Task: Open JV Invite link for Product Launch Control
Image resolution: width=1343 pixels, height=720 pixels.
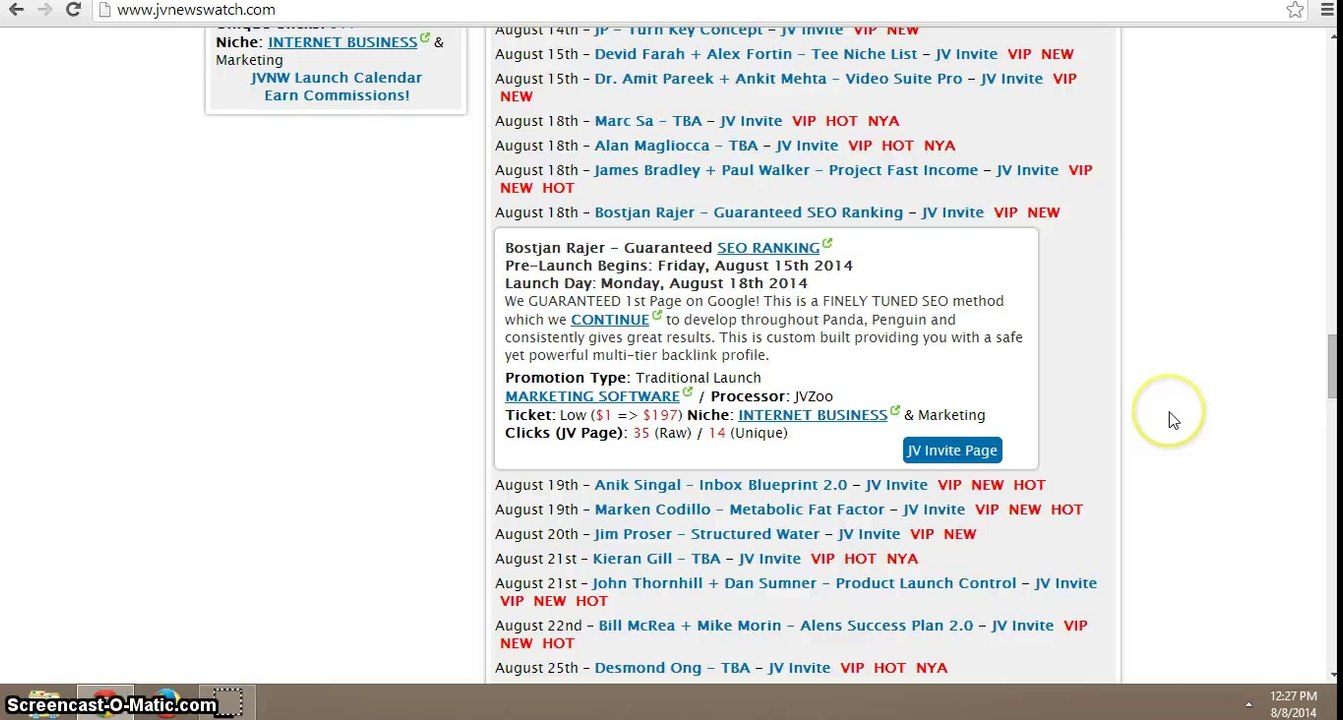Action: point(1066,583)
